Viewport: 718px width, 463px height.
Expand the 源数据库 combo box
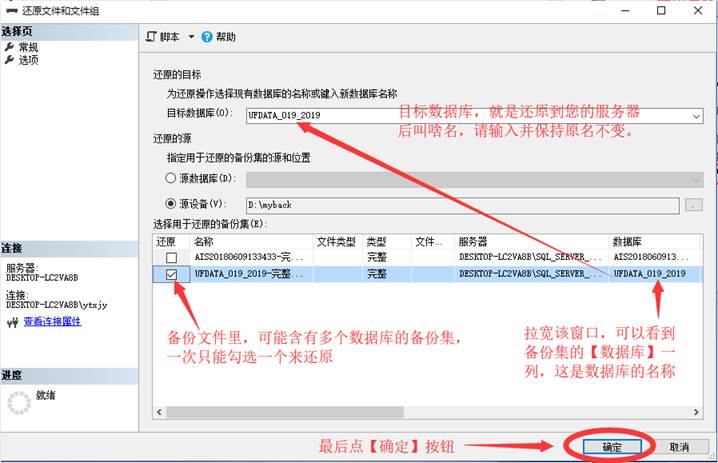(696, 180)
